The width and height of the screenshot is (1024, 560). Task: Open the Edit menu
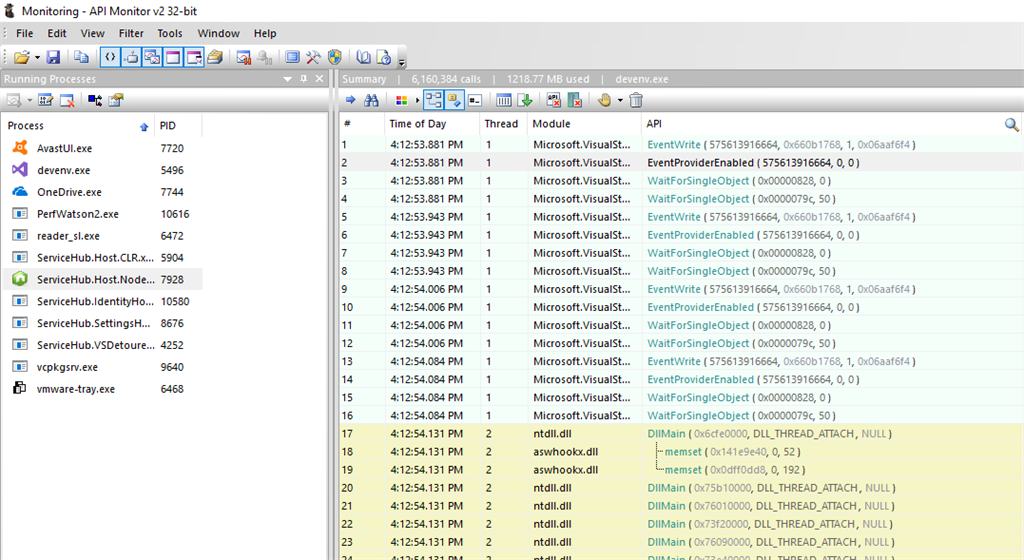(x=57, y=33)
